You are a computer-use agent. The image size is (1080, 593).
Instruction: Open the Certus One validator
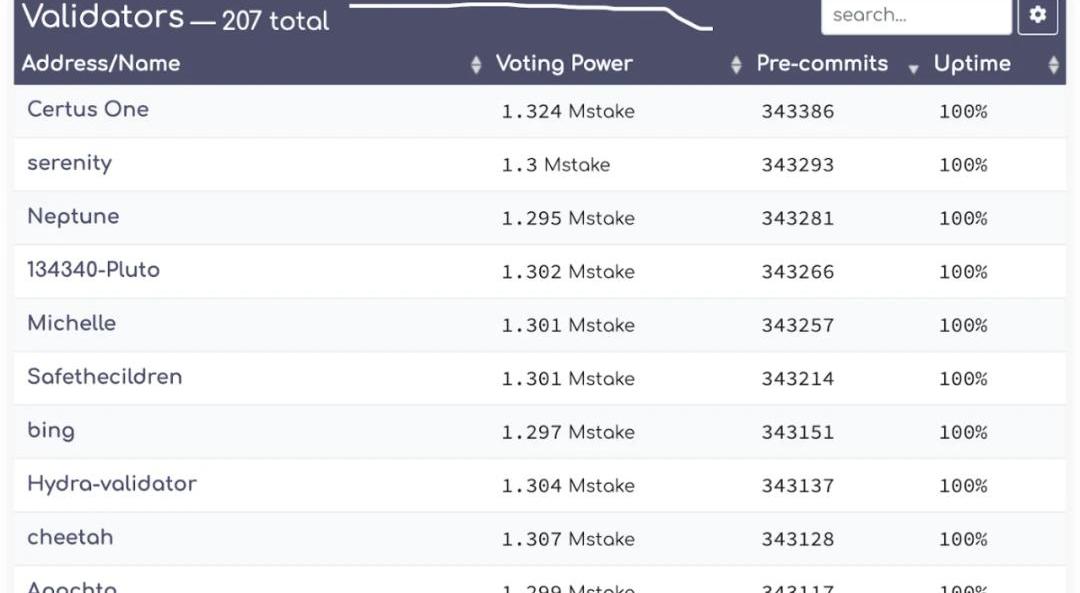coord(88,109)
